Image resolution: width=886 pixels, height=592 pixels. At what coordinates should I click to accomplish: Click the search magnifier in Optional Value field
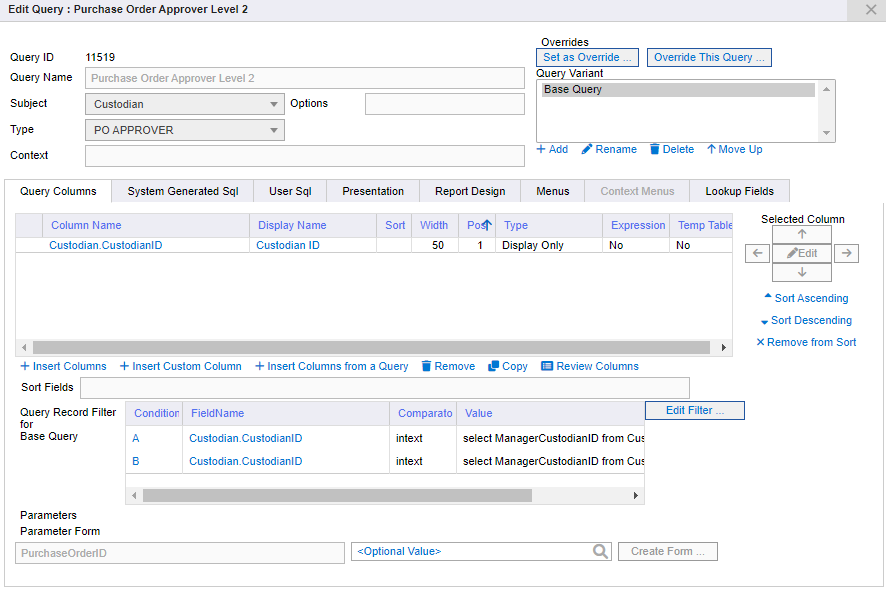click(x=600, y=551)
